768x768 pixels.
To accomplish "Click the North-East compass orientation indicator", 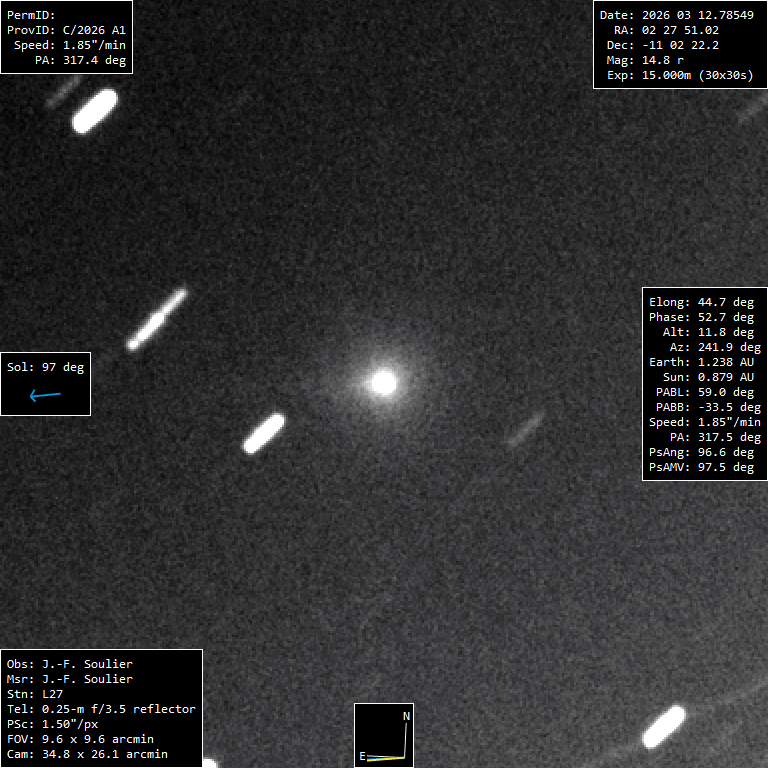I will pyautogui.click(x=384, y=735).
